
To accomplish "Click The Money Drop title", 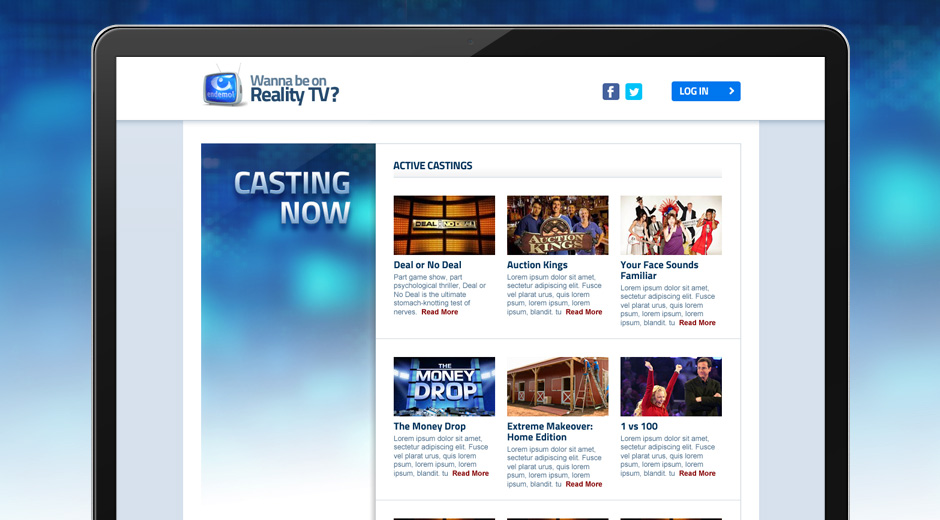I will click(x=429, y=426).
